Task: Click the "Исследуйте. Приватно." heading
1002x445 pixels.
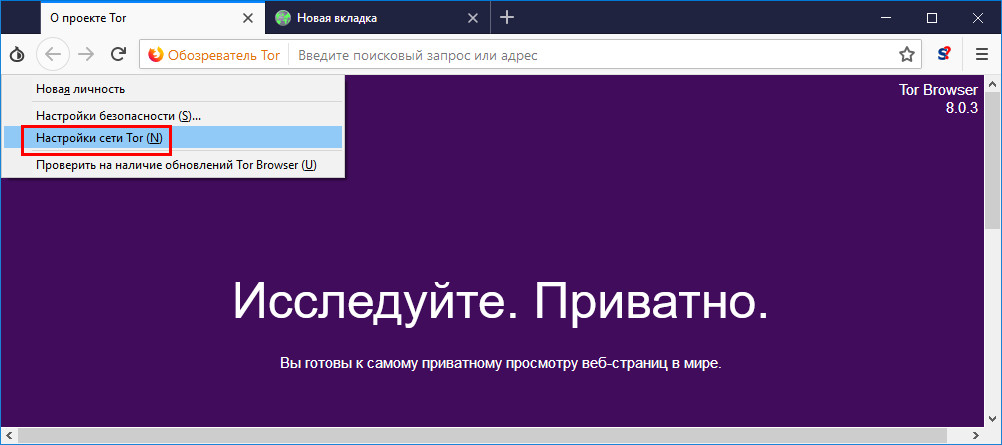Action: pos(500,301)
